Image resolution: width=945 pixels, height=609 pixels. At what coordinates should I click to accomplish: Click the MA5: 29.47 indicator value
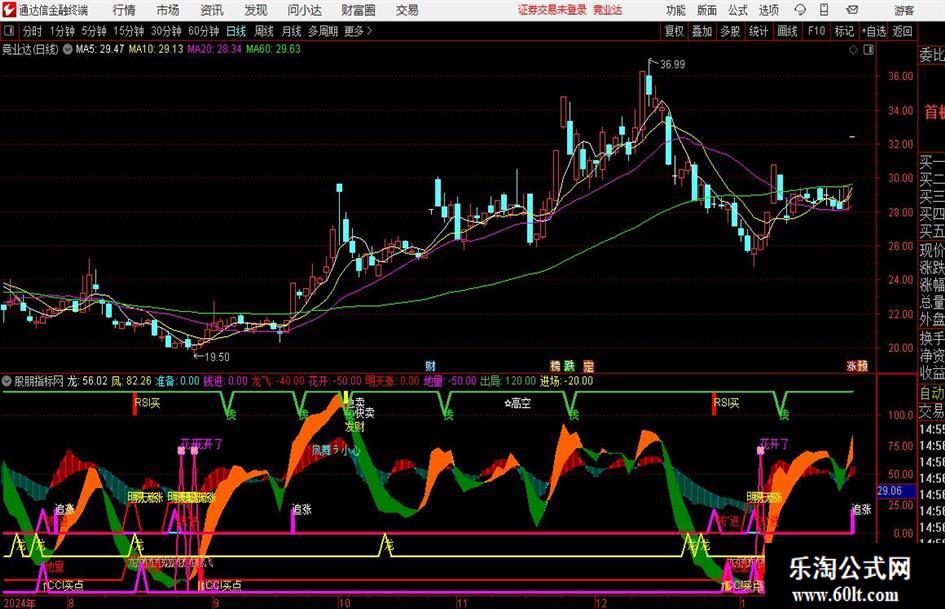point(99,49)
